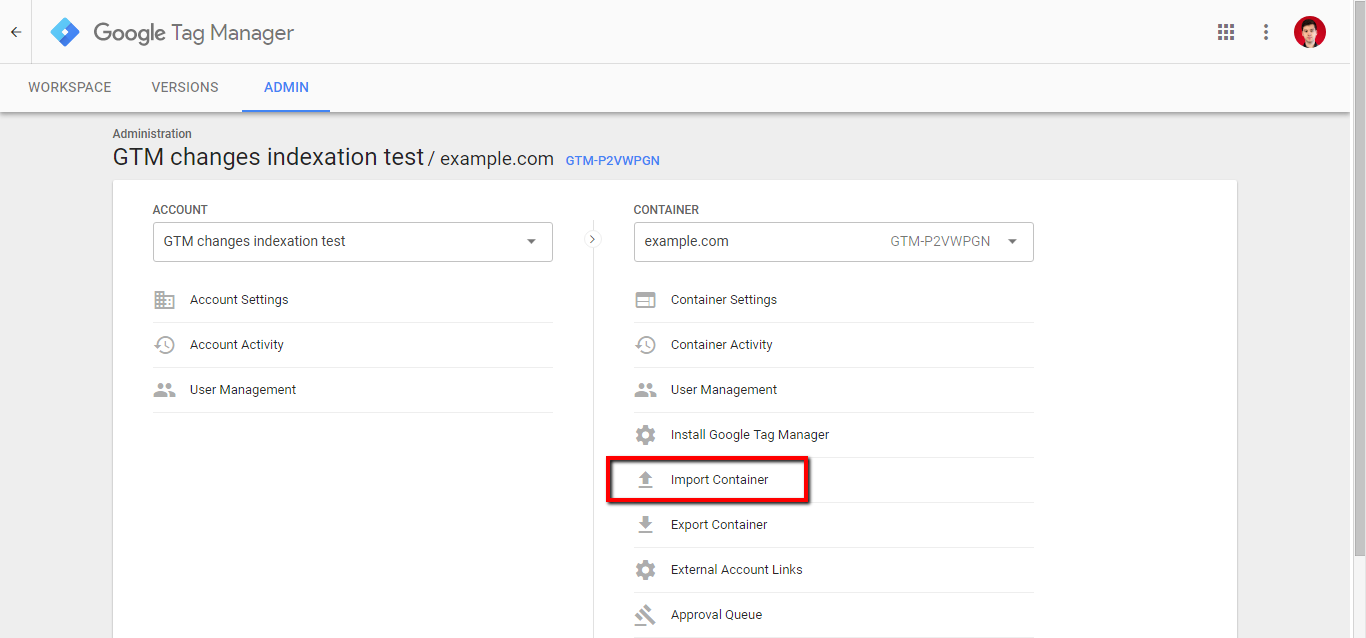
Task: Open the GTM-P2VWPGN container ID link
Action: pos(612,160)
